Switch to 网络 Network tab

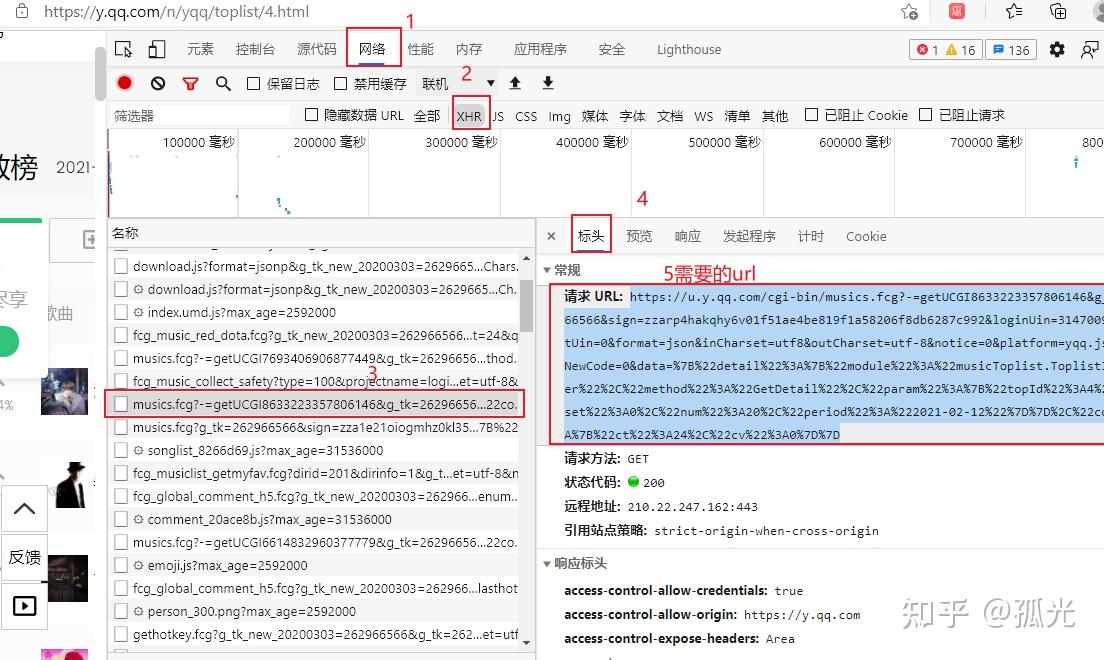[x=372, y=49]
